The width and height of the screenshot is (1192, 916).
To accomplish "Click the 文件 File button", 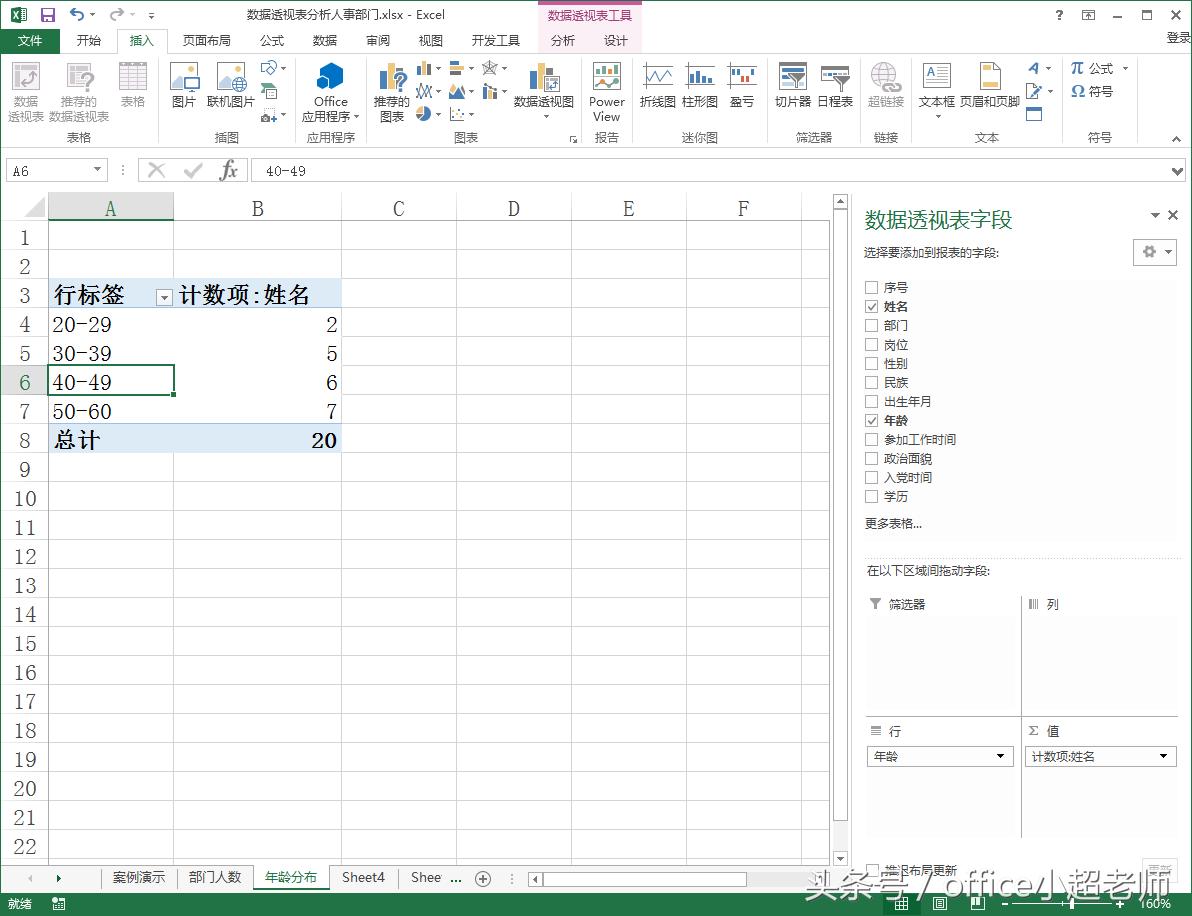I will (30, 41).
